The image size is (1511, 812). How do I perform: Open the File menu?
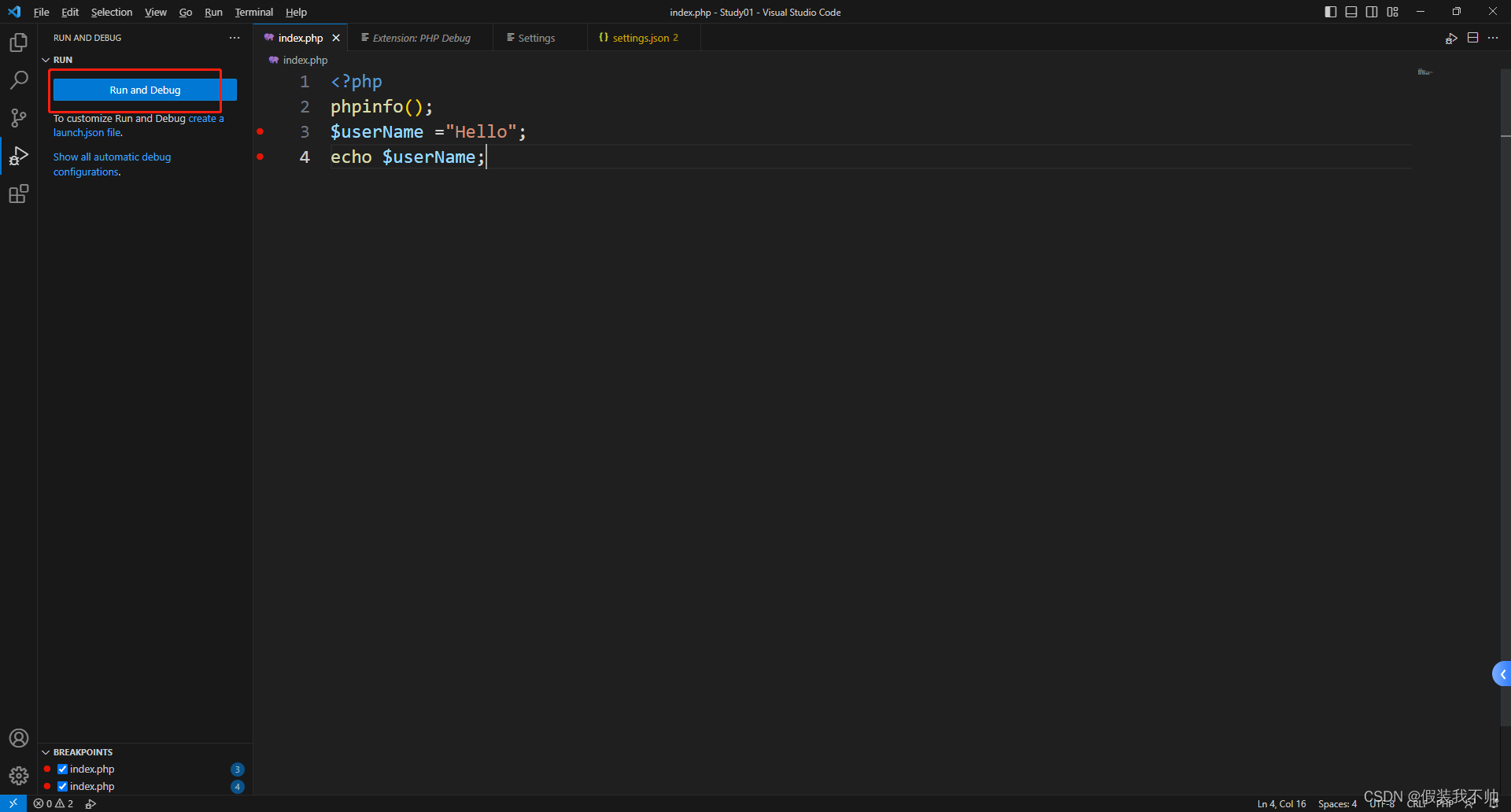[x=42, y=12]
